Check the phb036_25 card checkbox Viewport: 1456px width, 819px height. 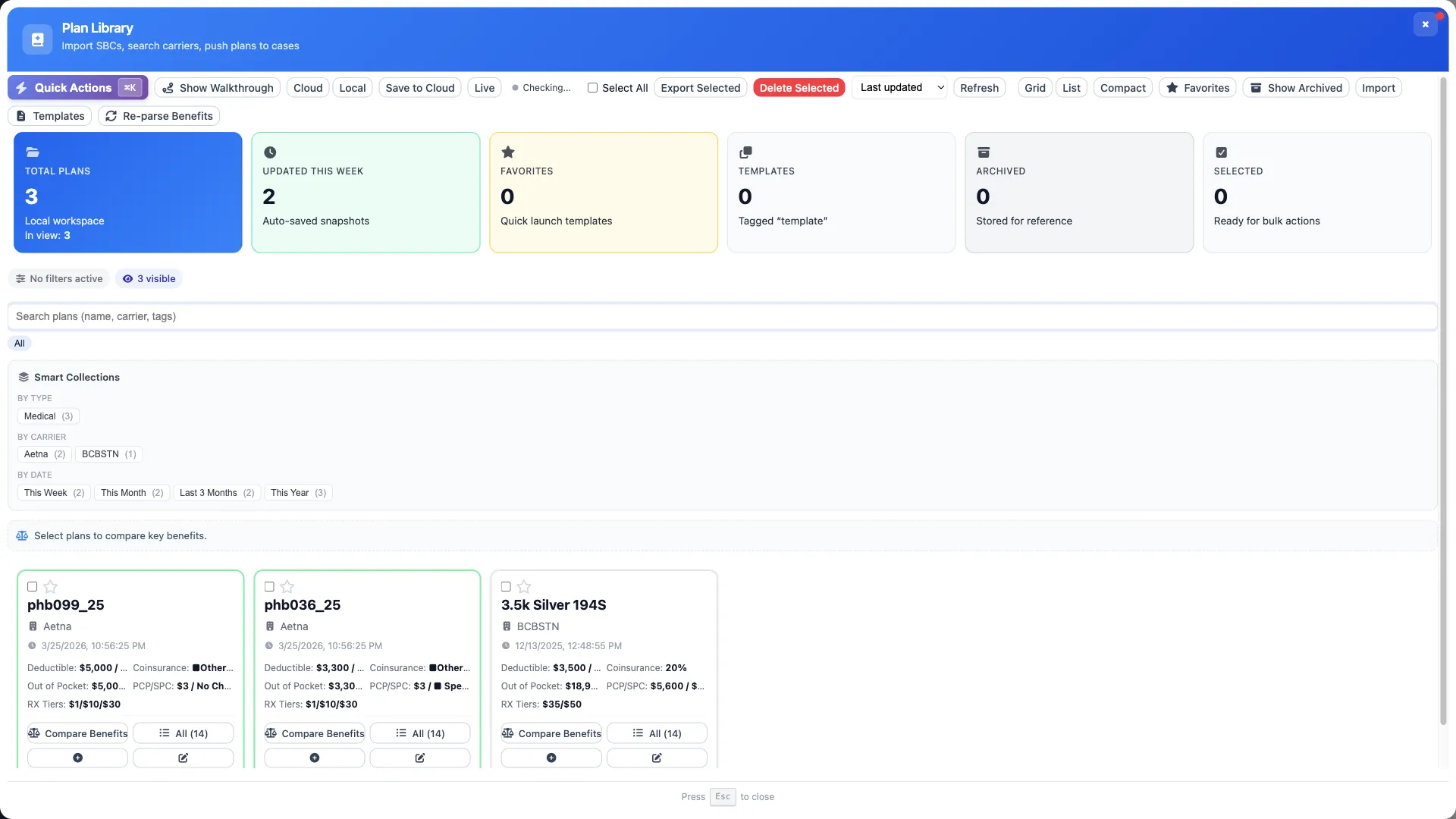(268, 587)
